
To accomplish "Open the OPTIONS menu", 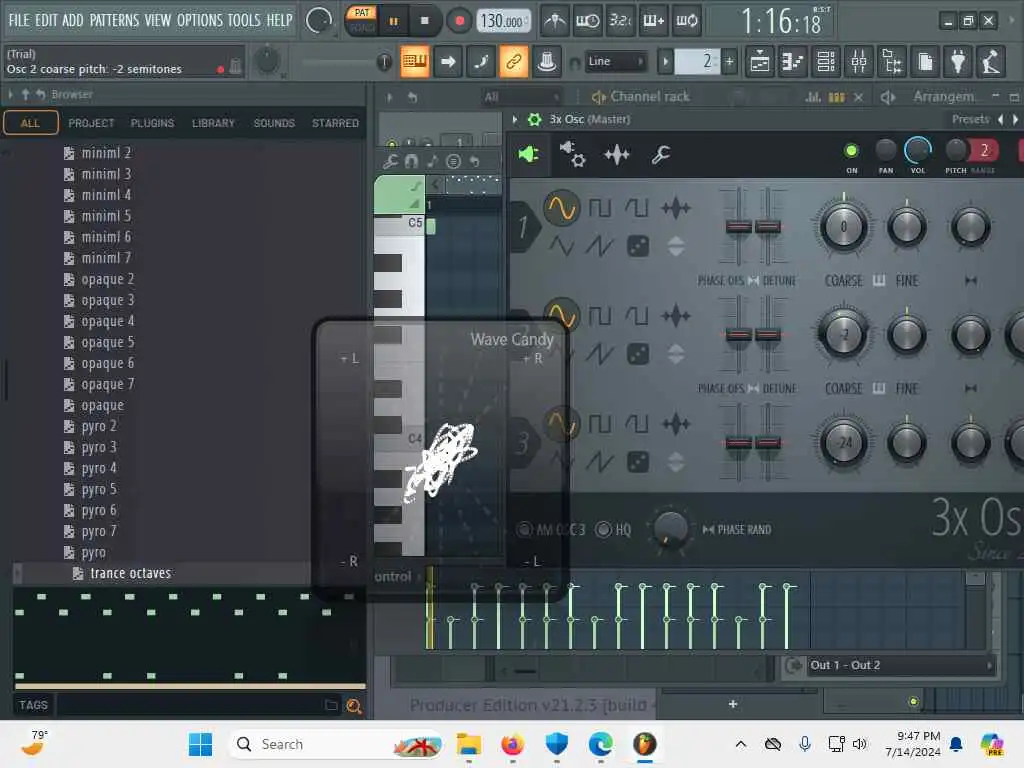I will (x=200, y=20).
